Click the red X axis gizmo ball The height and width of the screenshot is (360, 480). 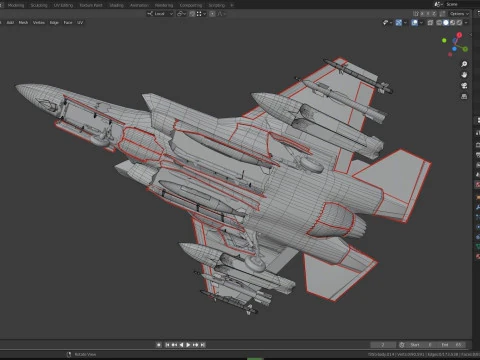click(x=459, y=35)
